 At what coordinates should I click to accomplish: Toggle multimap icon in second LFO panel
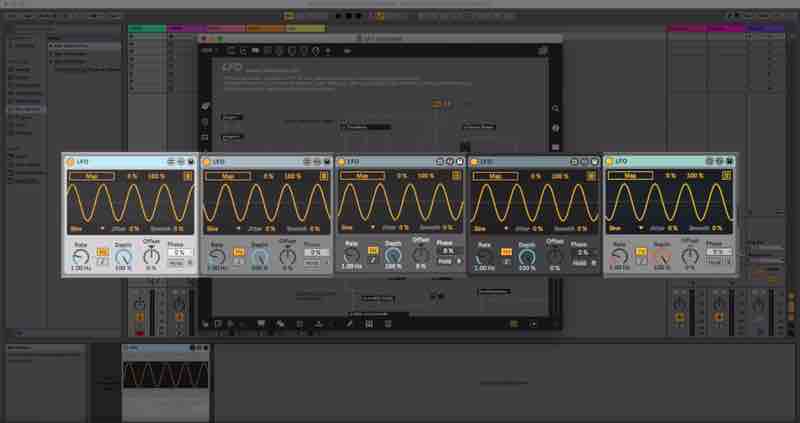(x=324, y=176)
